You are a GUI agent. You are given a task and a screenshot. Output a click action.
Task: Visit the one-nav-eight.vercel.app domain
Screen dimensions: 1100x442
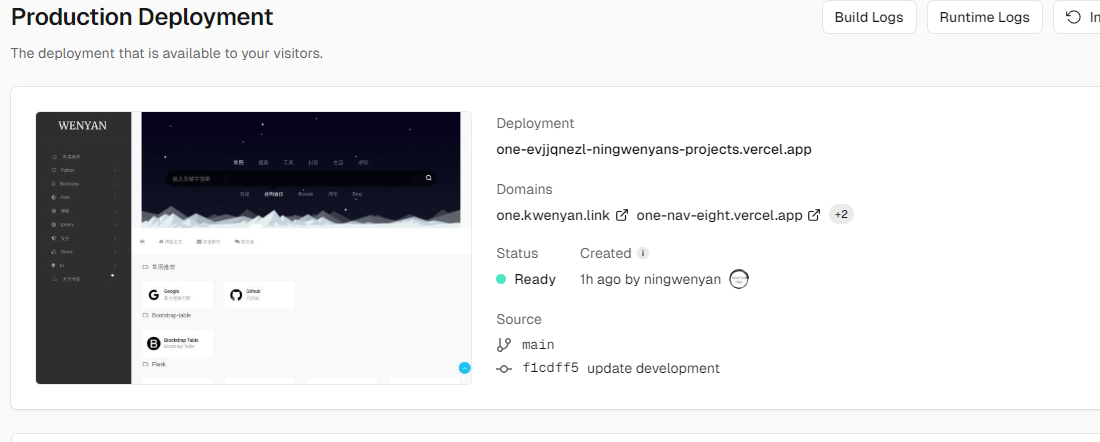(x=719, y=215)
